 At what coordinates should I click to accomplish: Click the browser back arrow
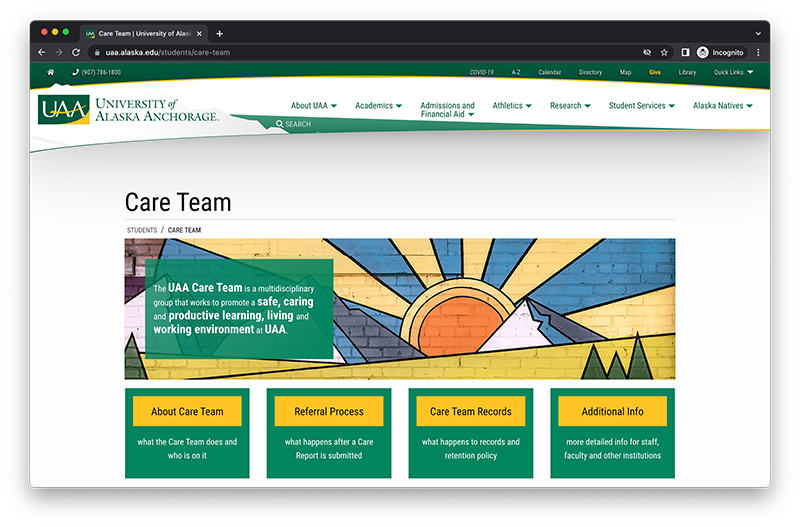pyautogui.click(x=42, y=53)
